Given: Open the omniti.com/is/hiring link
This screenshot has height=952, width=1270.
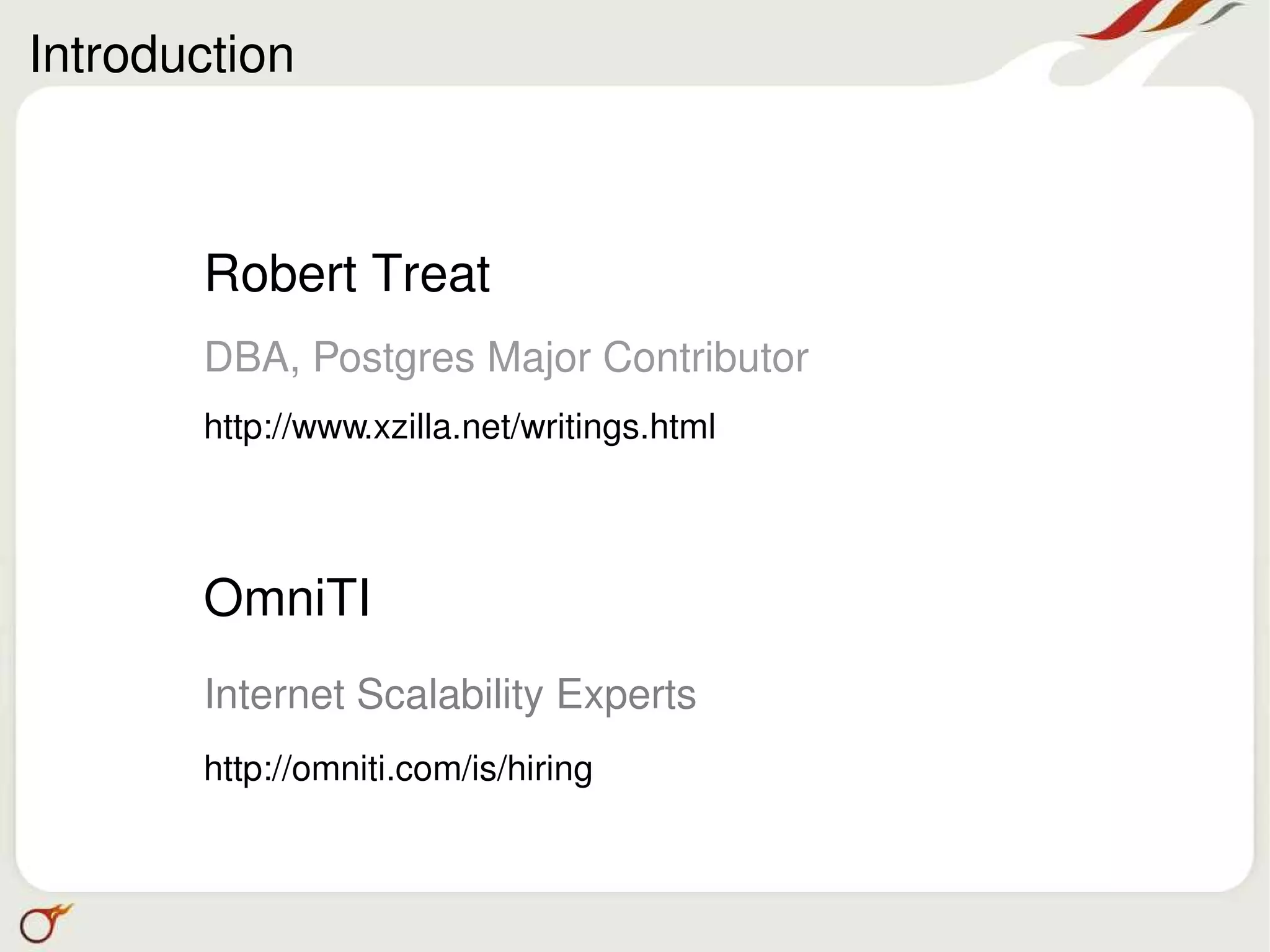Looking at the screenshot, I should [x=398, y=768].
